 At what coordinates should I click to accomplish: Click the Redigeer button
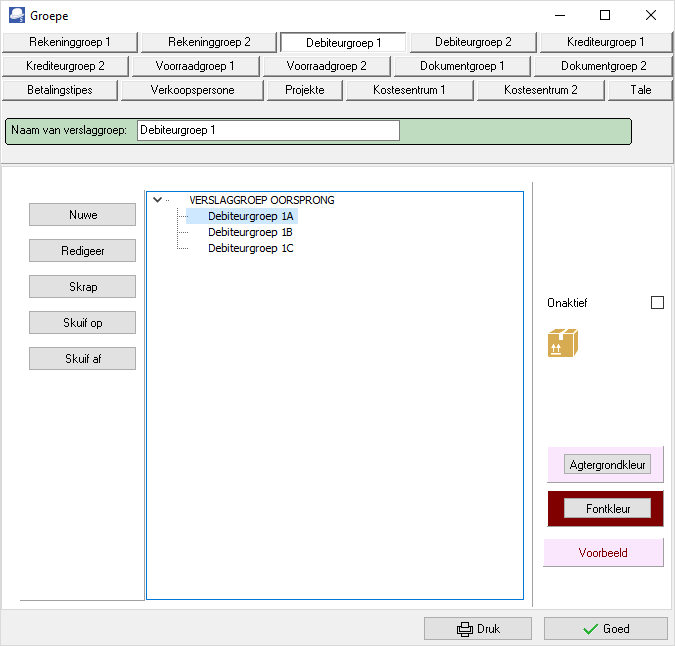click(82, 251)
